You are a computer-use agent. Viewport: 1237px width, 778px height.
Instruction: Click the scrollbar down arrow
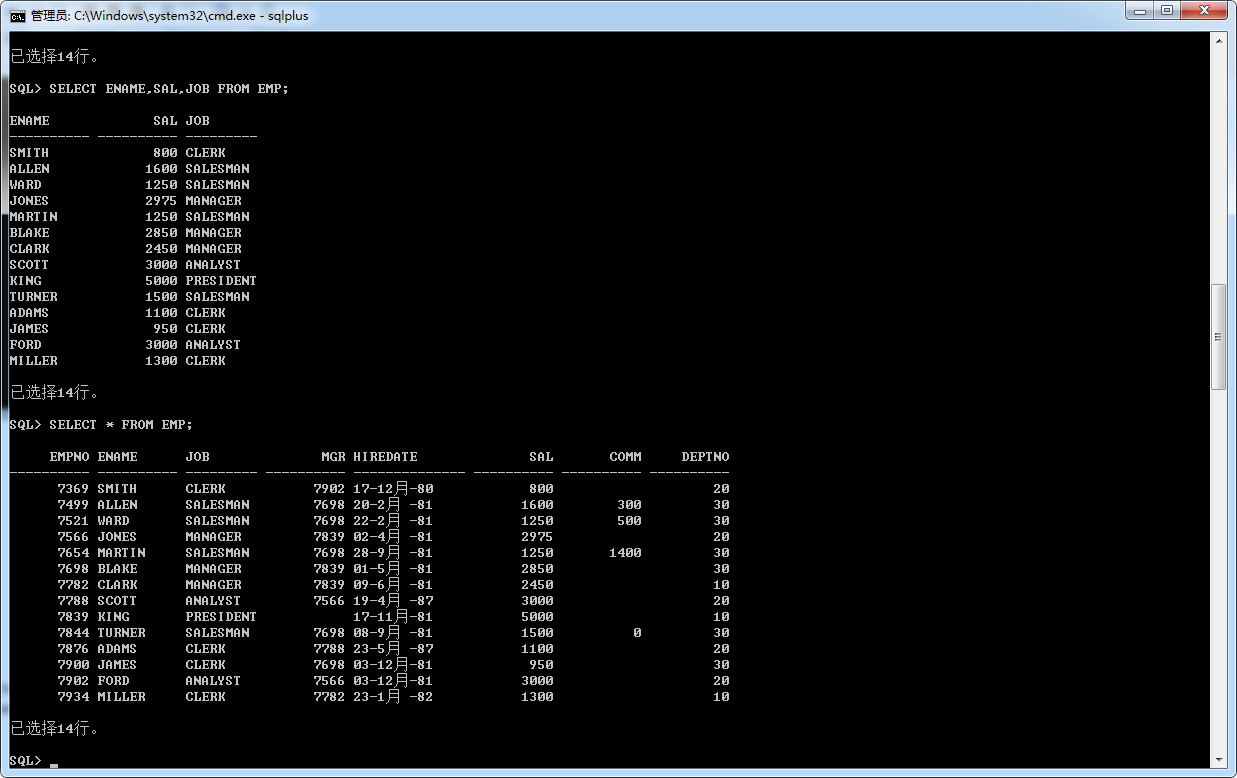[x=1218, y=760]
